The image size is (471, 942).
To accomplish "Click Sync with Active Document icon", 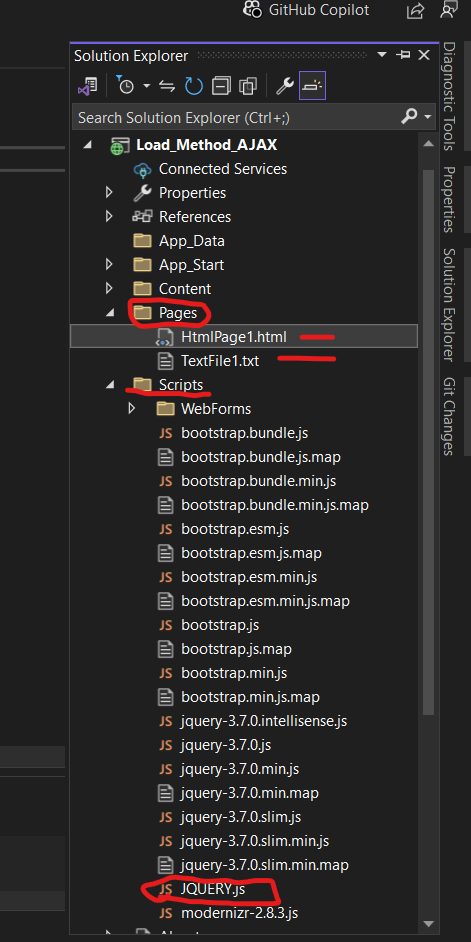I will point(166,87).
